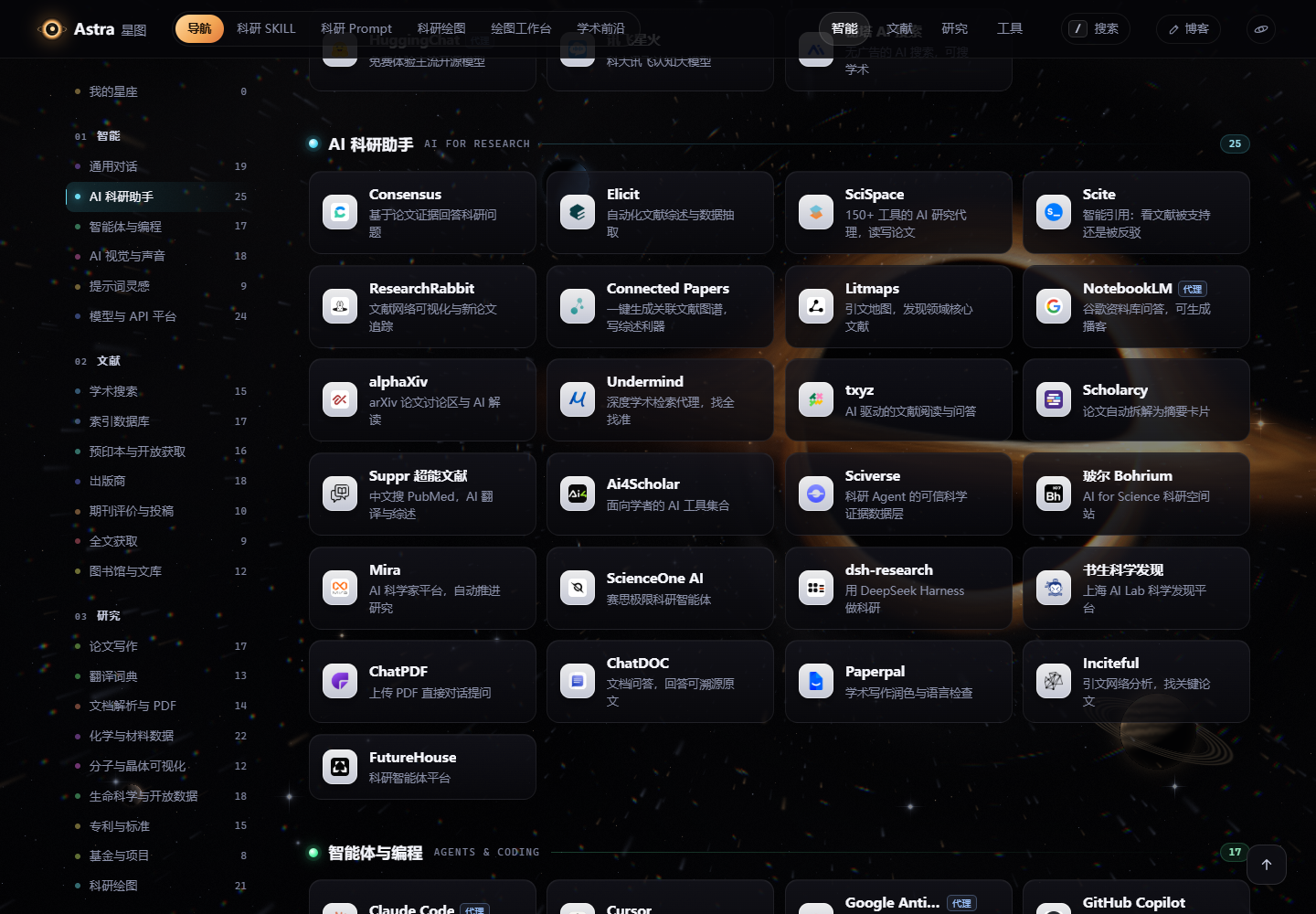This screenshot has width=1316, height=914.
Task: Open the 搜索 search button
Action: pos(1096,29)
